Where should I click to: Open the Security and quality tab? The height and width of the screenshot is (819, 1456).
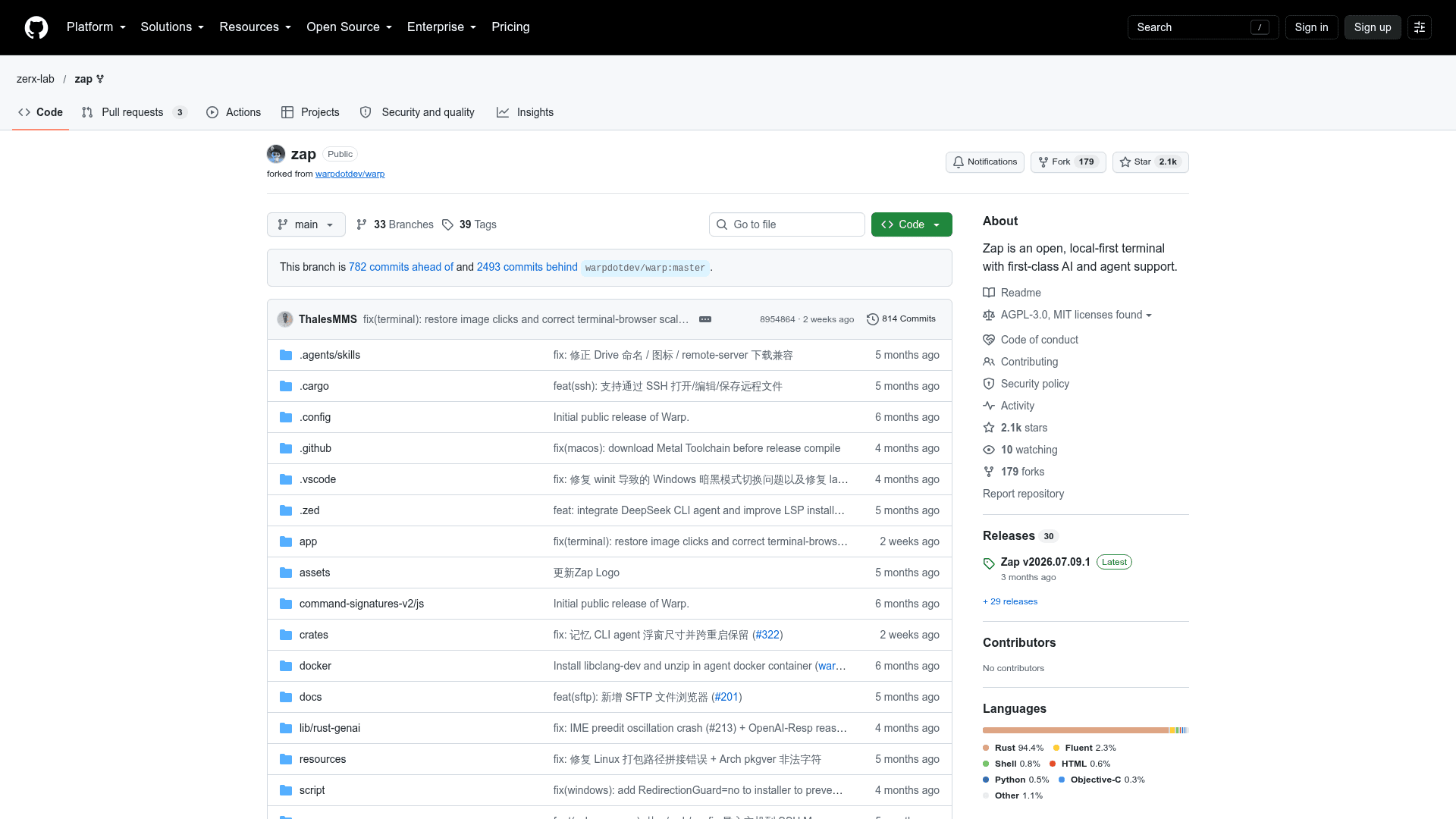(417, 112)
